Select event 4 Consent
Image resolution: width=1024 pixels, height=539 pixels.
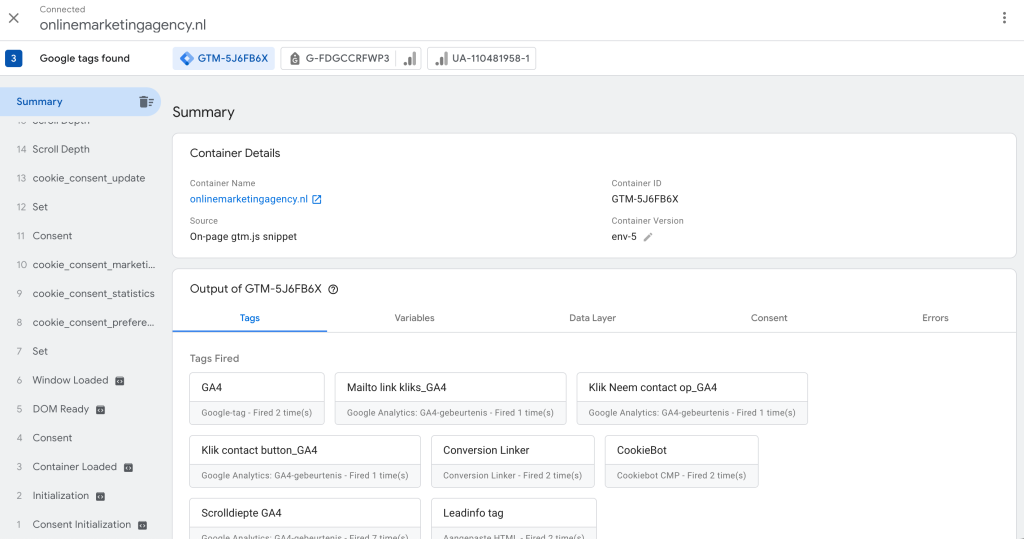point(80,438)
